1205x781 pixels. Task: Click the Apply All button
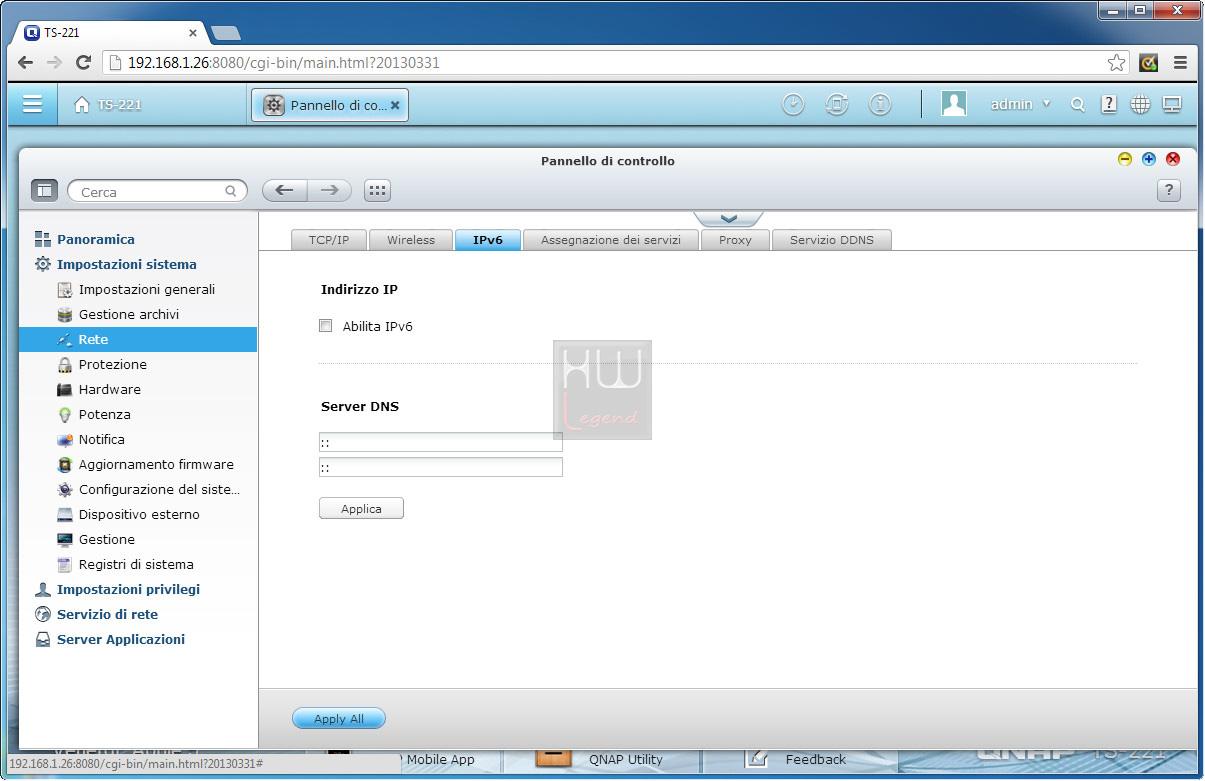[x=339, y=719]
